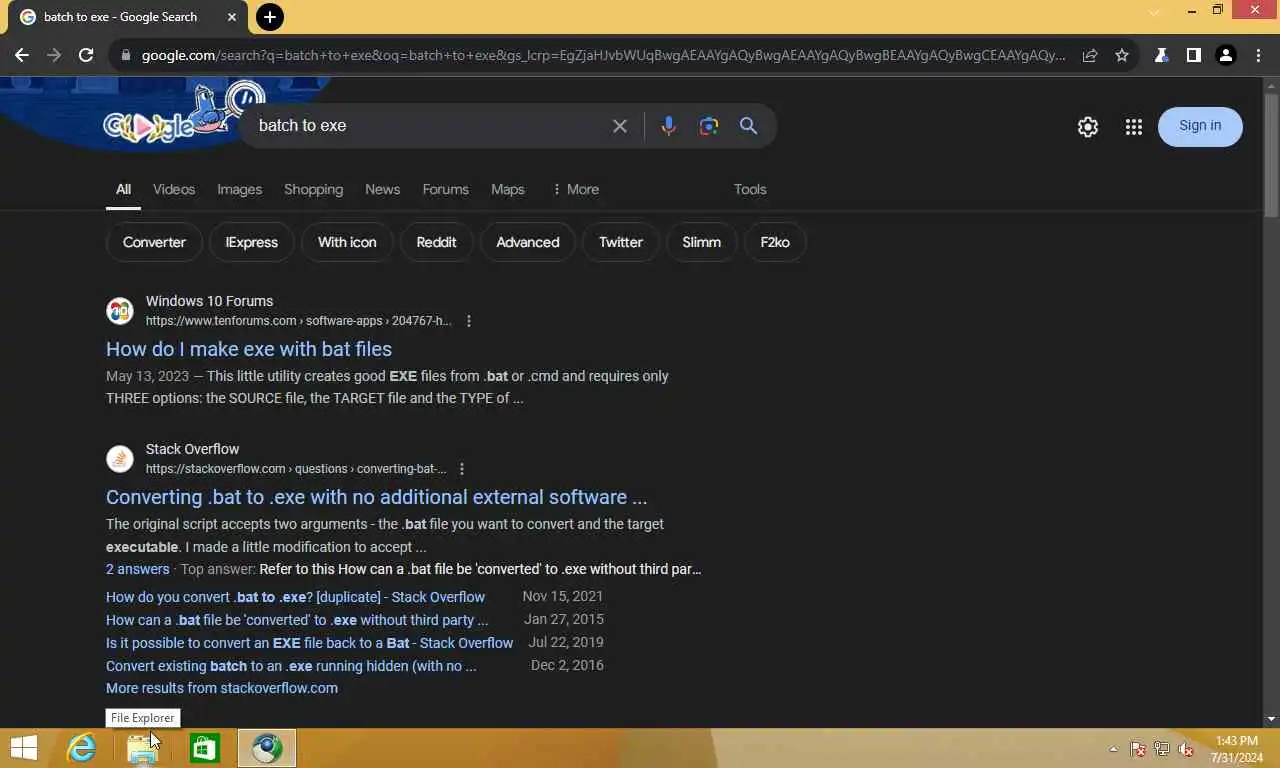
Task: Start voice search with microphone icon
Action: tap(669, 126)
